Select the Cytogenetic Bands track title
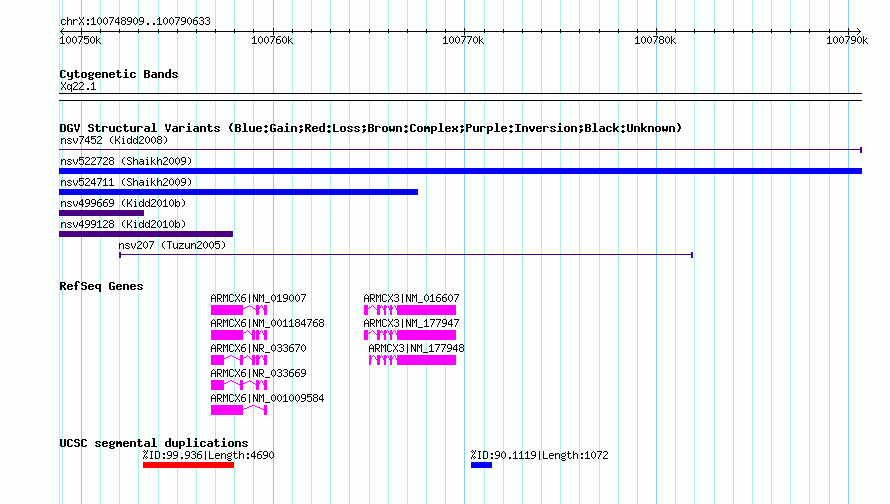Screen dimensions: 890x504 119,74
